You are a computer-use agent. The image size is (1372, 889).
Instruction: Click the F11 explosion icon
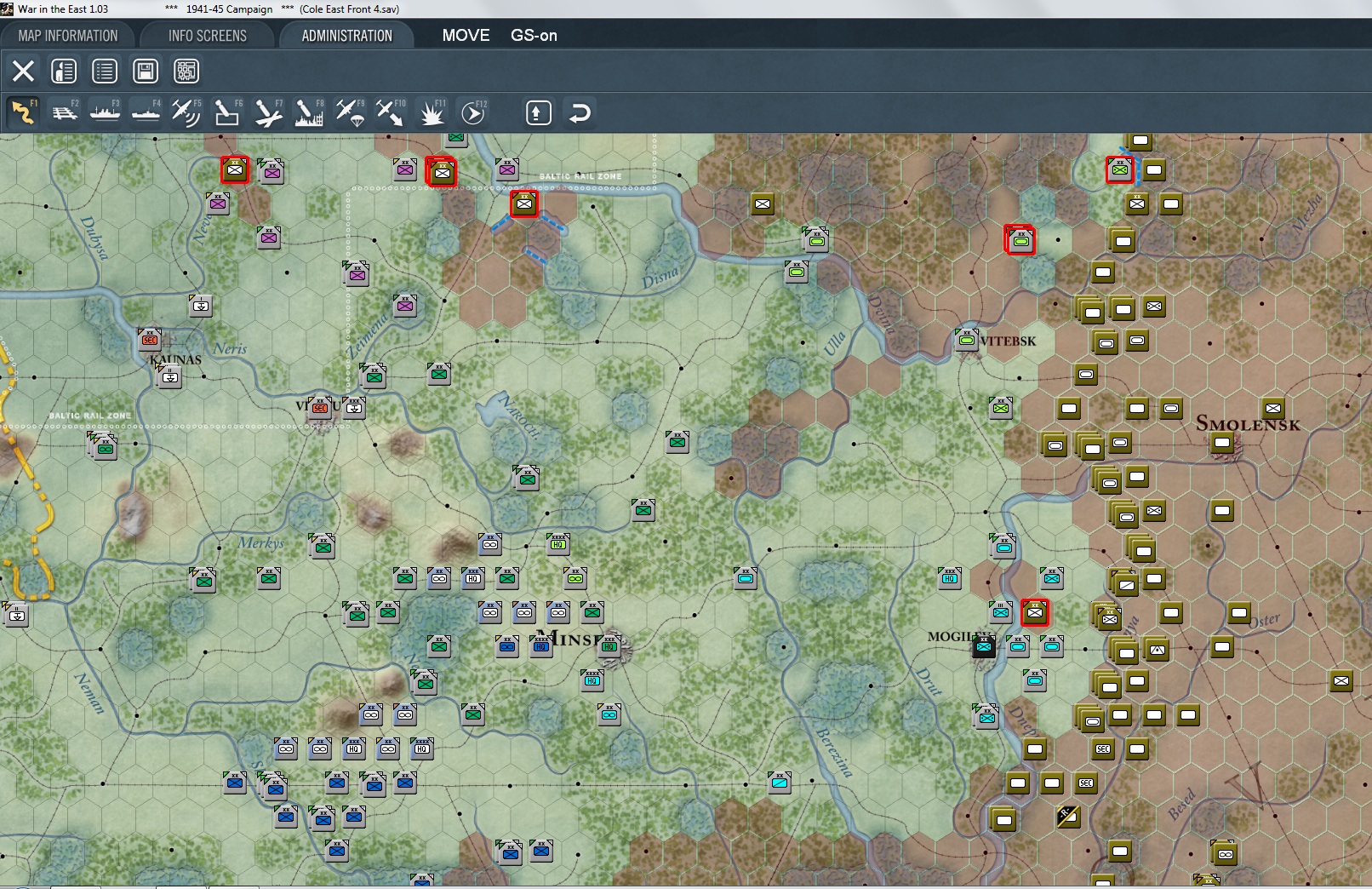point(432,112)
